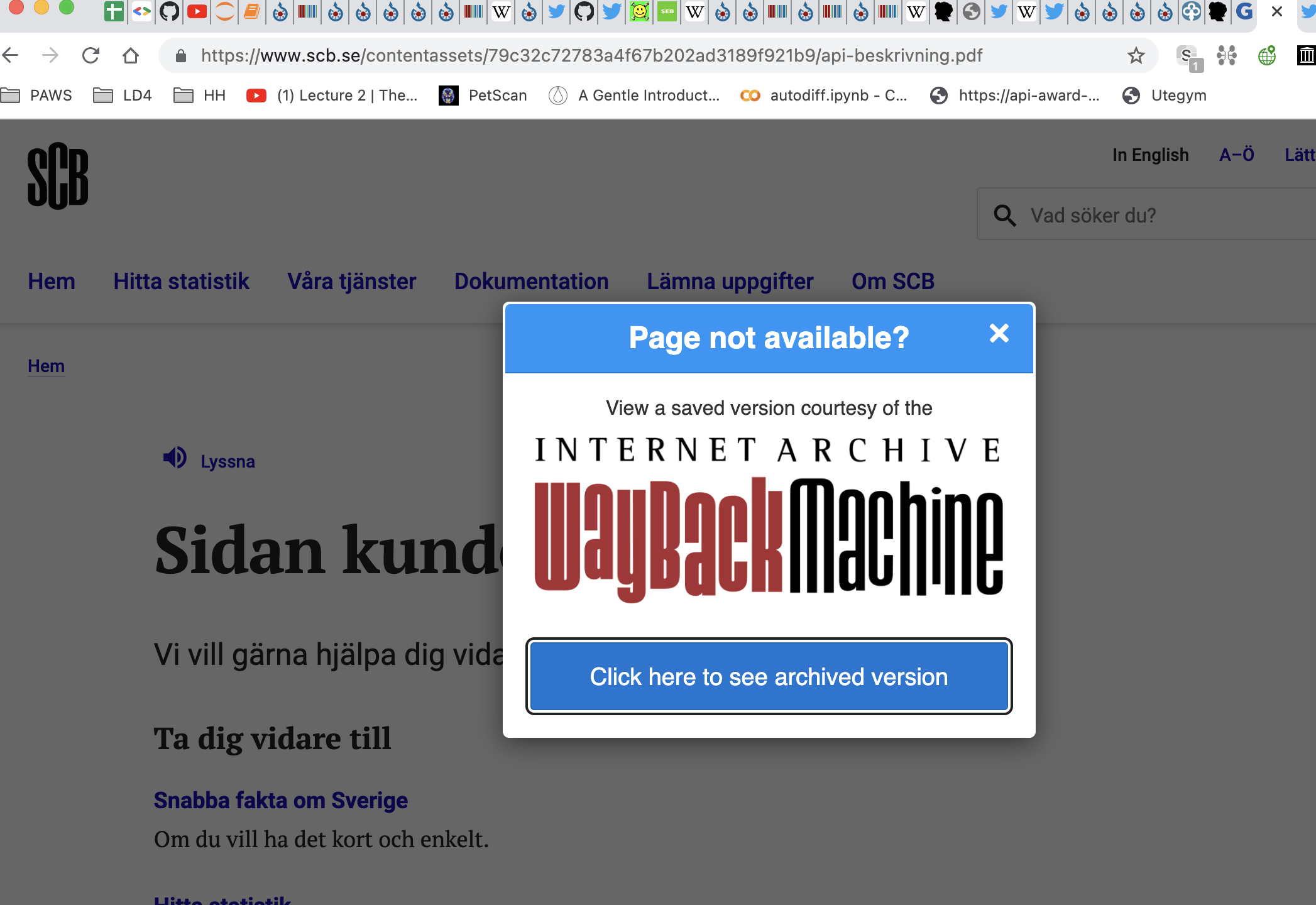Click the Snabba fakta om Sverige link
Viewport: 1316px width, 905px height.
tap(280, 801)
